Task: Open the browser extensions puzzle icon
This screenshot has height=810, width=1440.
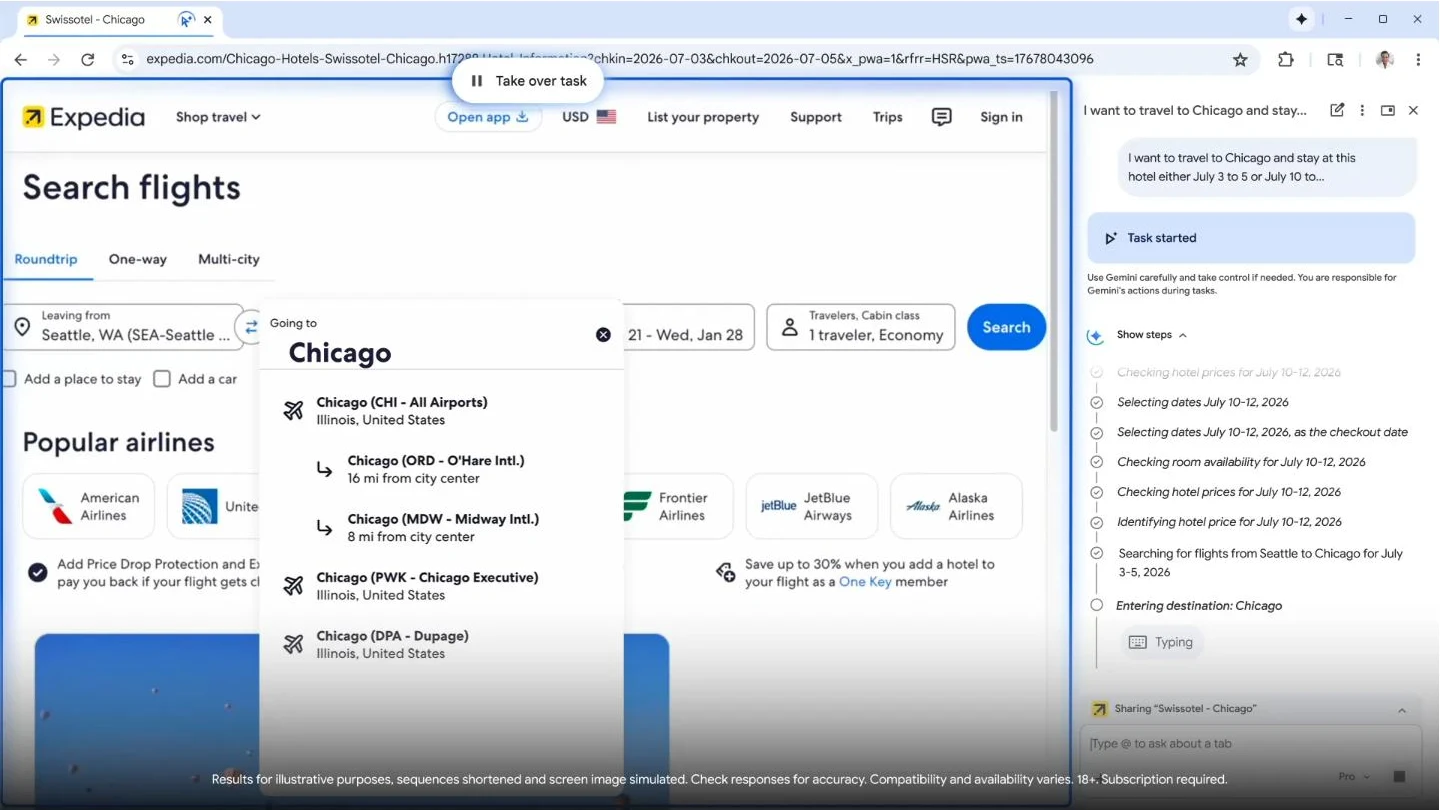Action: pyautogui.click(x=1286, y=59)
